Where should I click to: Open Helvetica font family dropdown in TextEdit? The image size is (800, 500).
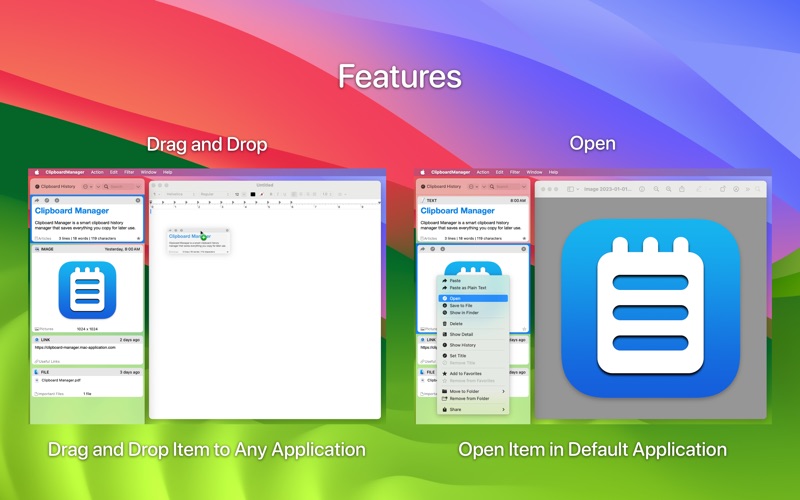click(x=180, y=194)
